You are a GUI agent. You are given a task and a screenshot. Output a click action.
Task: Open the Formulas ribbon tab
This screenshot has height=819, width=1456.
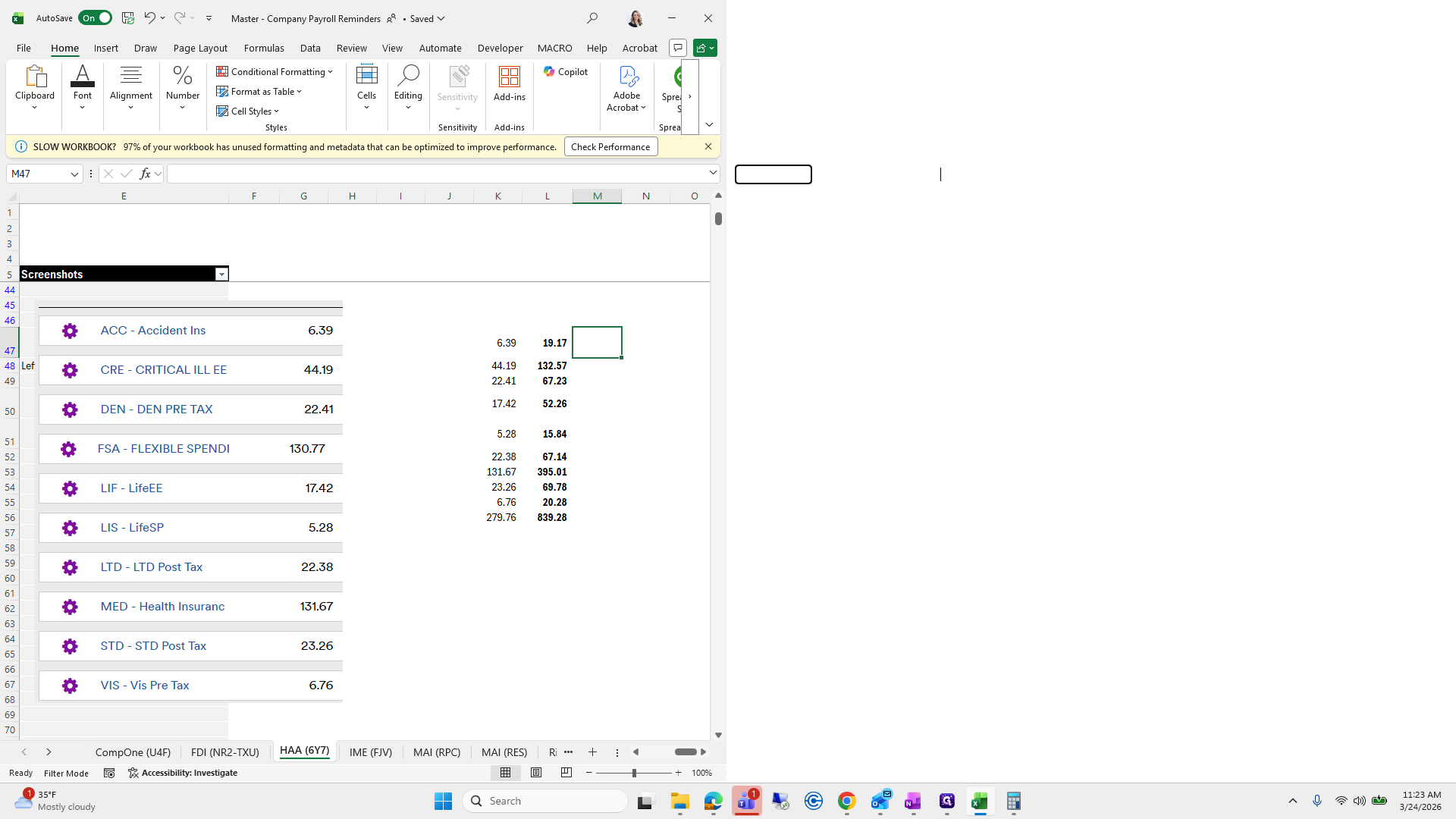point(264,48)
